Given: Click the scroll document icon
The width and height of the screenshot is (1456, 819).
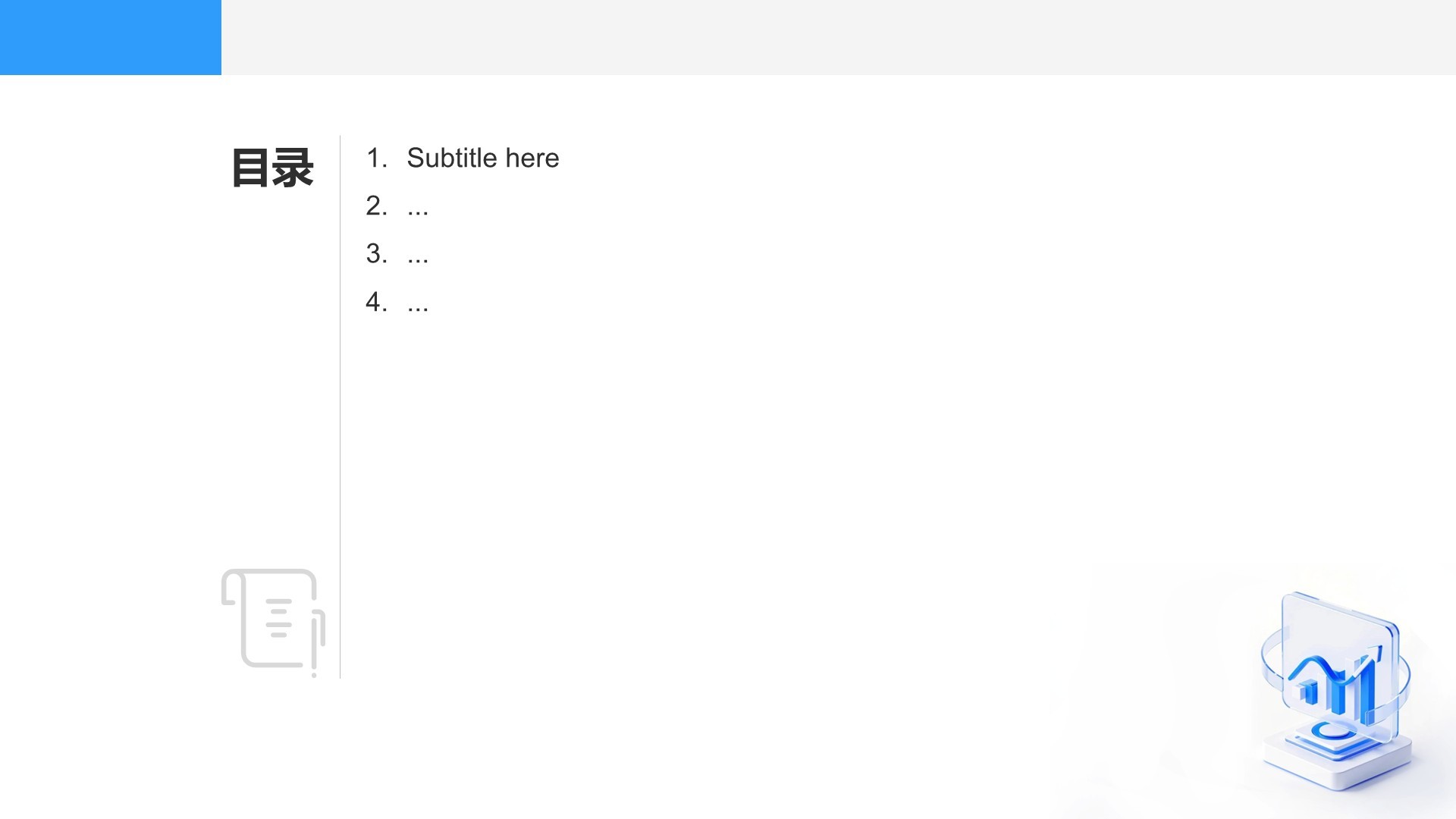Looking at the screenshot, I should pyautogui.click(x=273, y=618).
